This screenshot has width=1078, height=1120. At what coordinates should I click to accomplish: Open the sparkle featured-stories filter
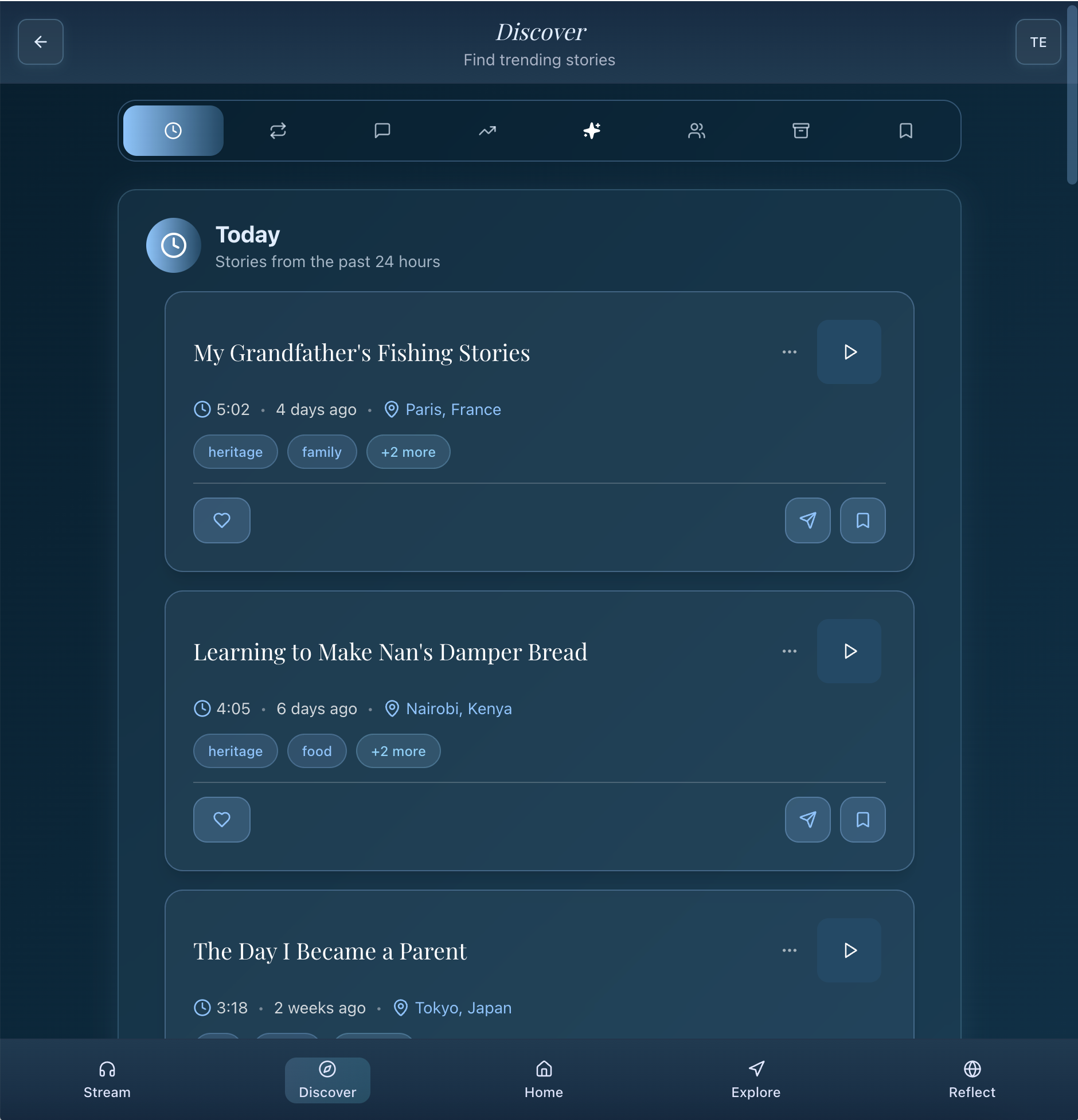coord(591,131)
